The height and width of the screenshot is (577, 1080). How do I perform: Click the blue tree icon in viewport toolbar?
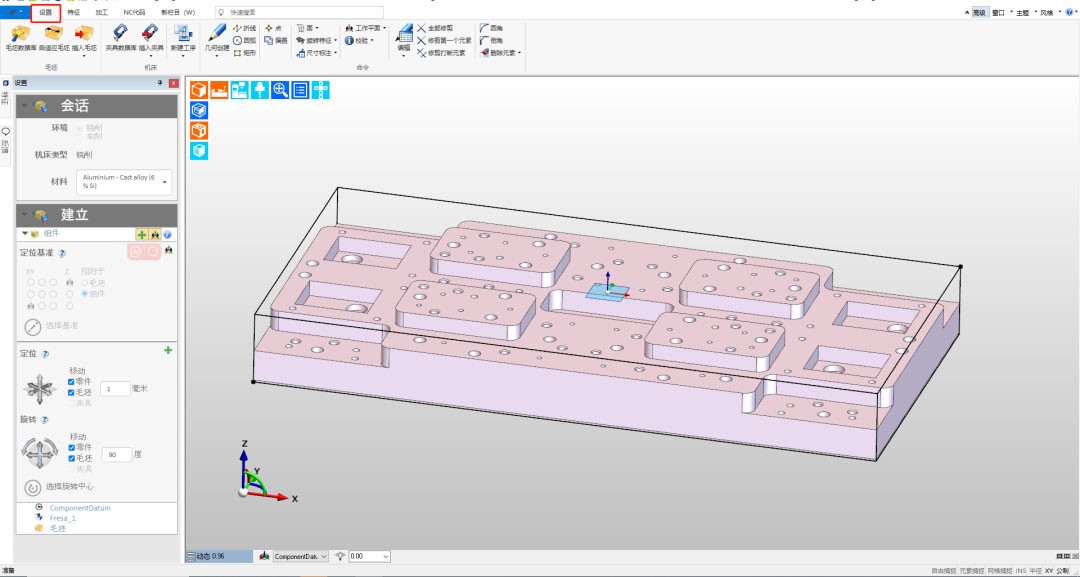[260, 90]
